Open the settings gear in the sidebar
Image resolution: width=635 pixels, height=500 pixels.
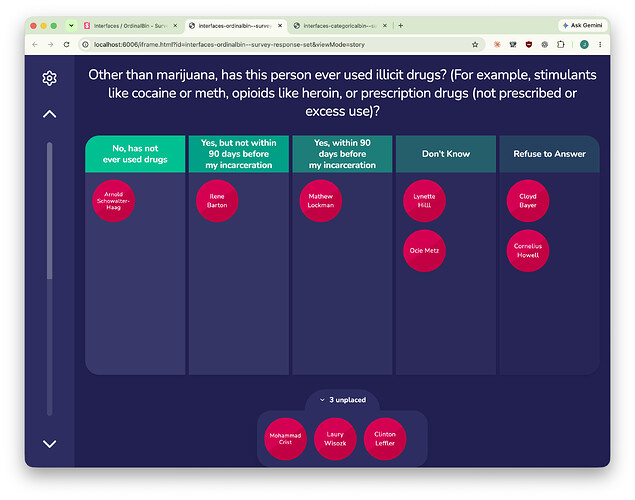49,78
